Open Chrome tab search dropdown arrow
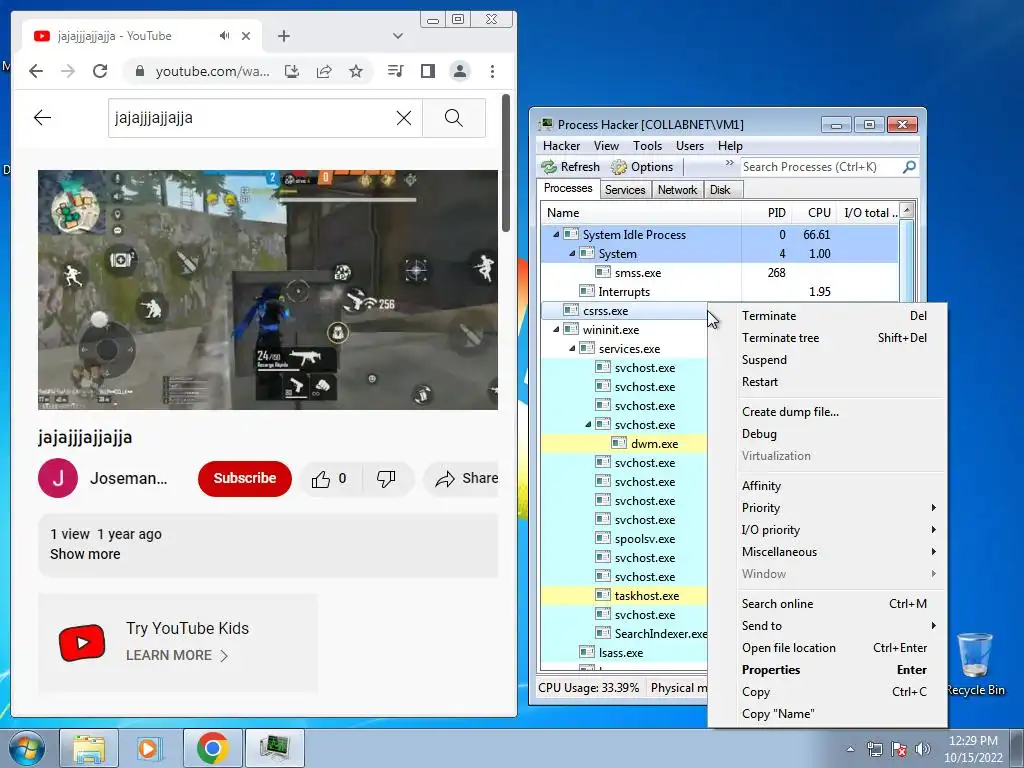Screen dimensions: 1024x768 [398, 36]
